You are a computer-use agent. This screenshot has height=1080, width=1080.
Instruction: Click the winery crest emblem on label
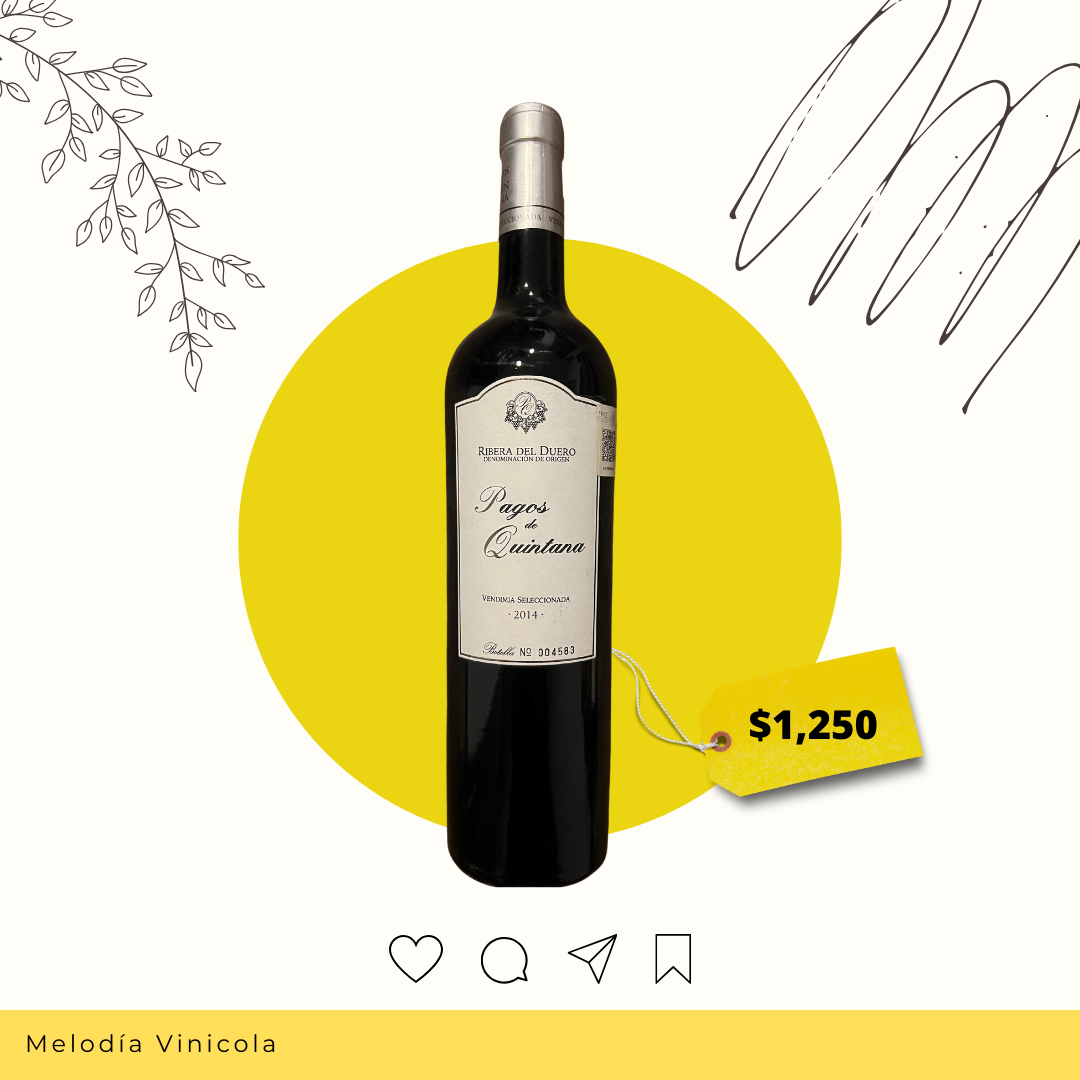pyautogui.click(x=526, y=412)
